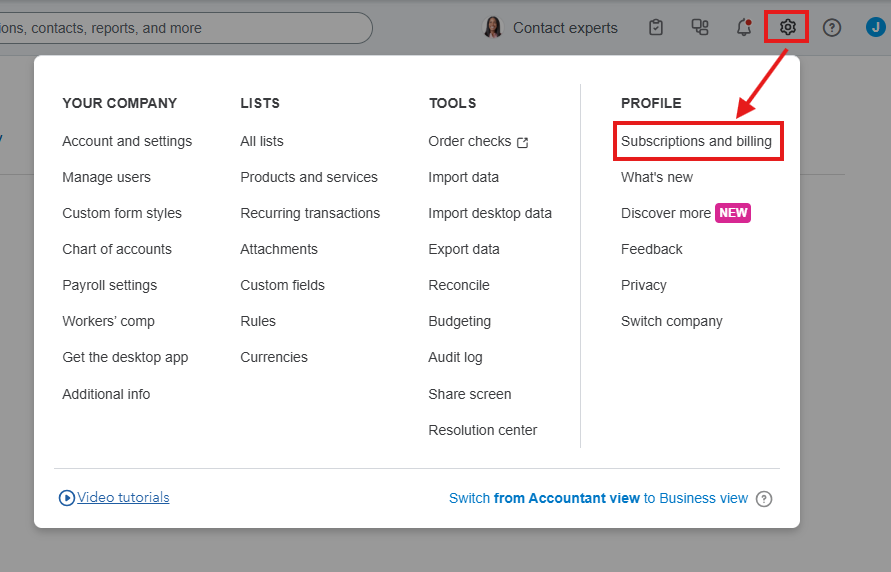This screenshot has width=891, height=572.
Task: Open the Settings gear icon
Action: [787, 27]
